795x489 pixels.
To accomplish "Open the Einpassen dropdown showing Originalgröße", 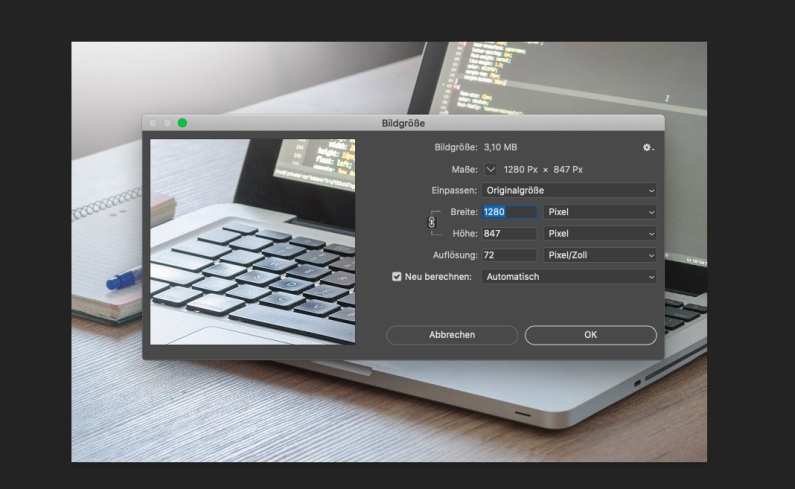I will pyautogui.click(x=569, y=190).
